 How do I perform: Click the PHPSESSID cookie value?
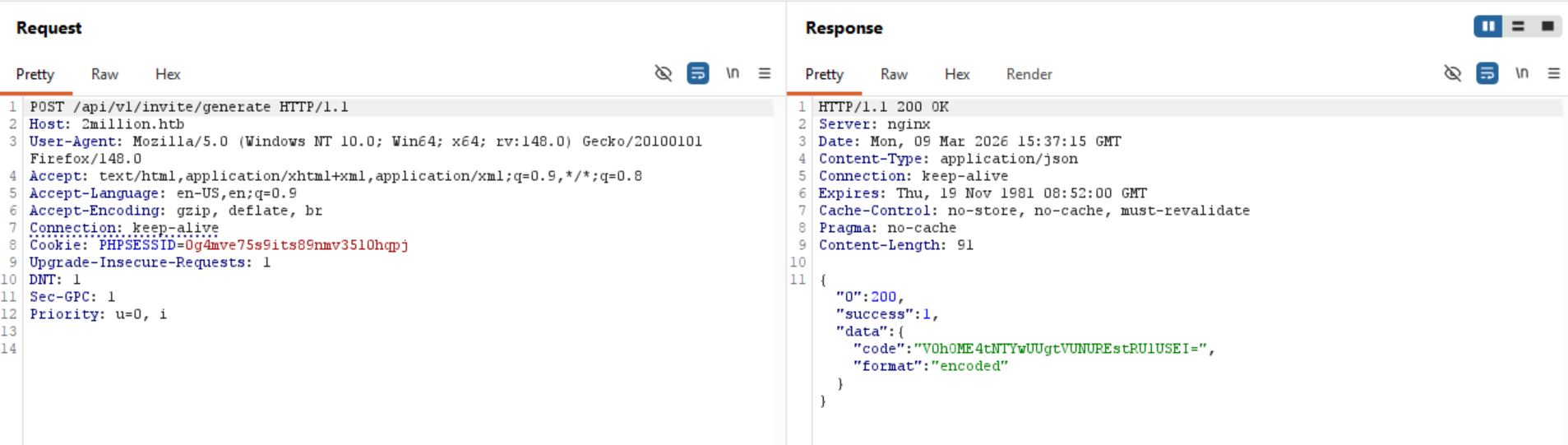296,245
